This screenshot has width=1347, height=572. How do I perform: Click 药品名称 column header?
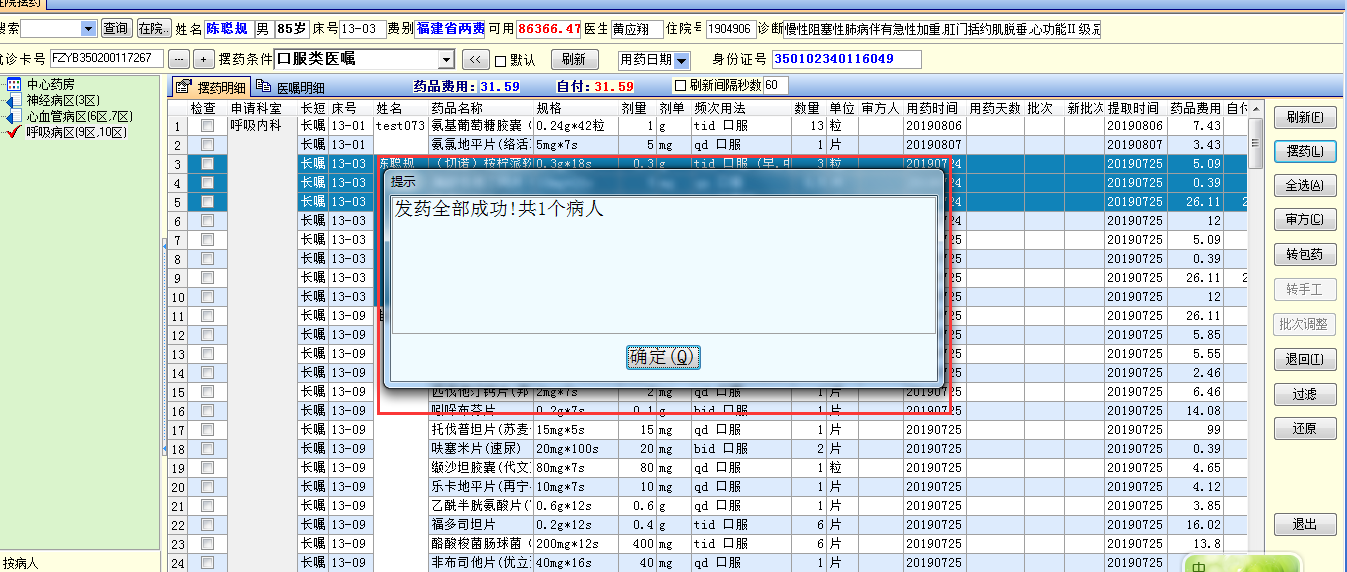481,108
